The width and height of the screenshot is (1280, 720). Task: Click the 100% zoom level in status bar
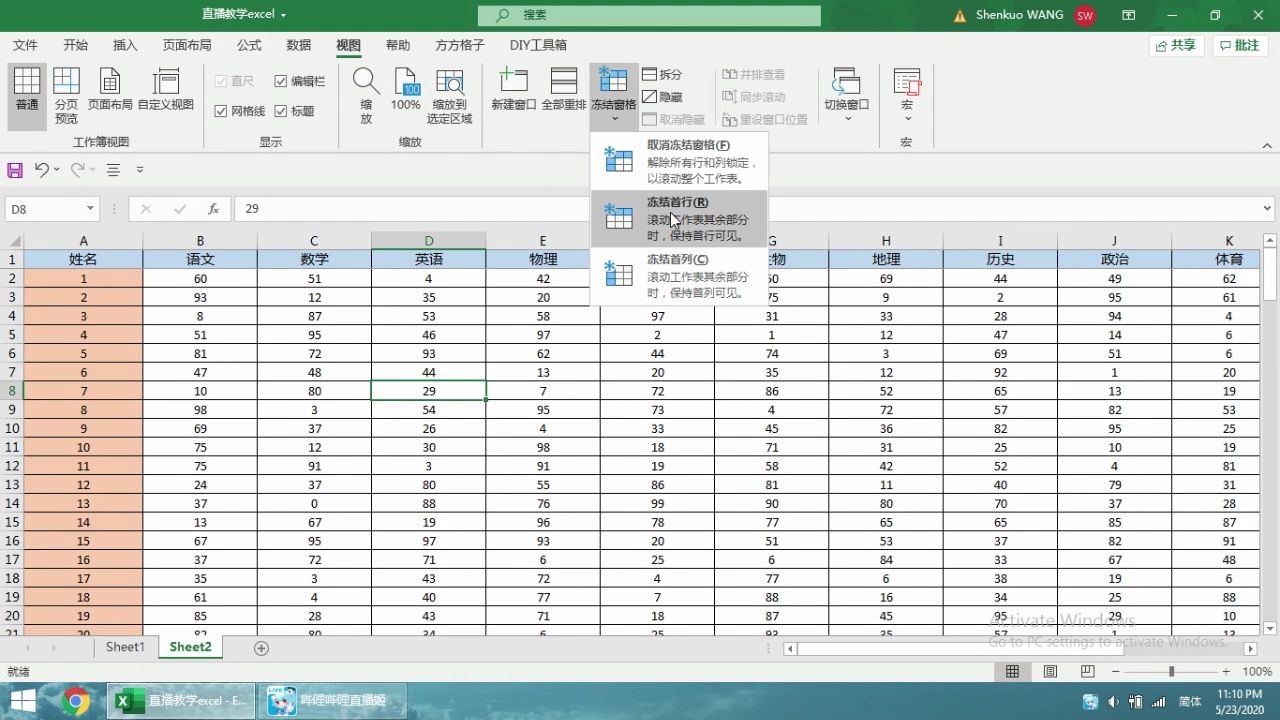click(1257, 672)
